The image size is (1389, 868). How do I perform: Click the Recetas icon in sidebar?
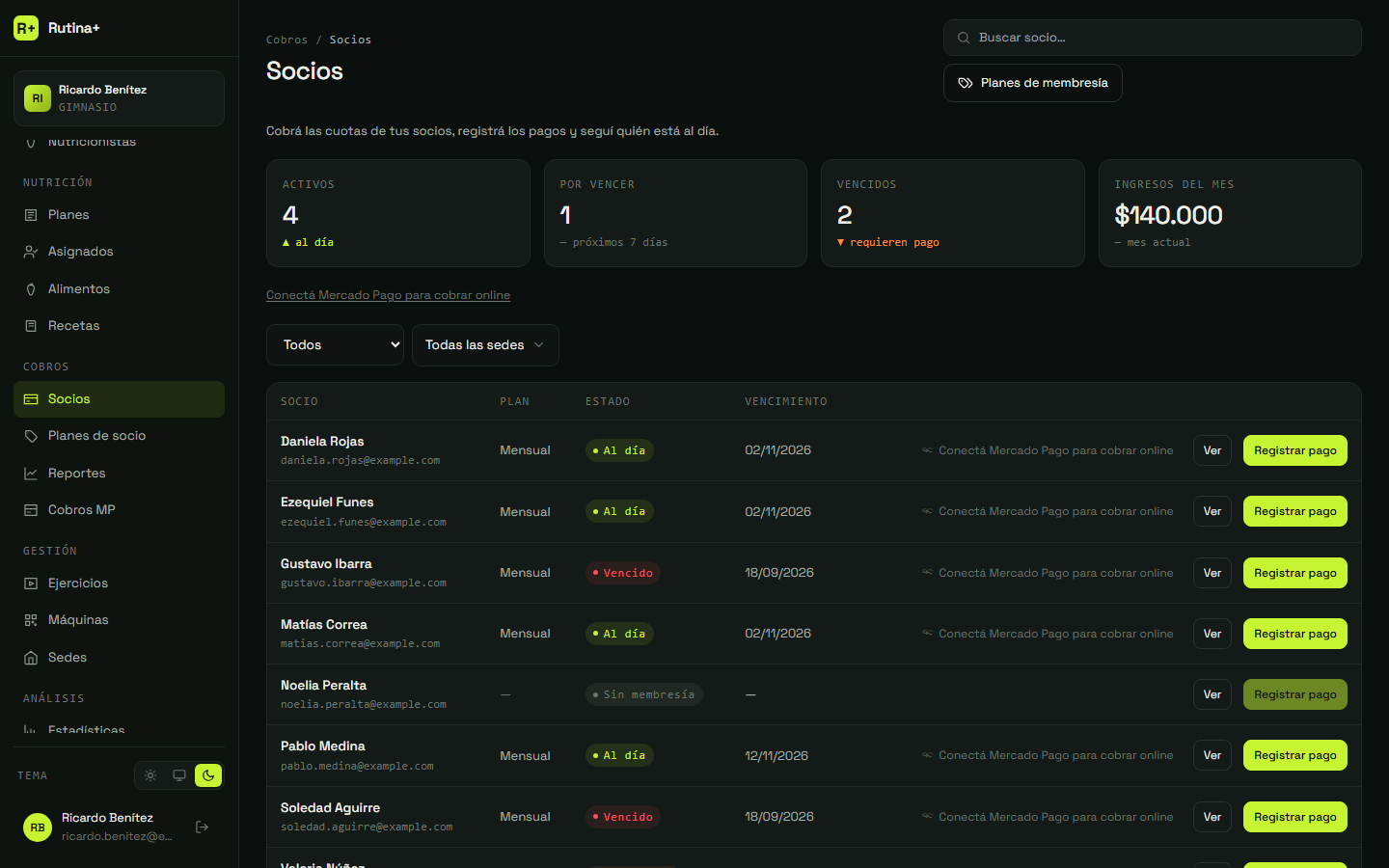pyautogui.click(x=31, y=326)
